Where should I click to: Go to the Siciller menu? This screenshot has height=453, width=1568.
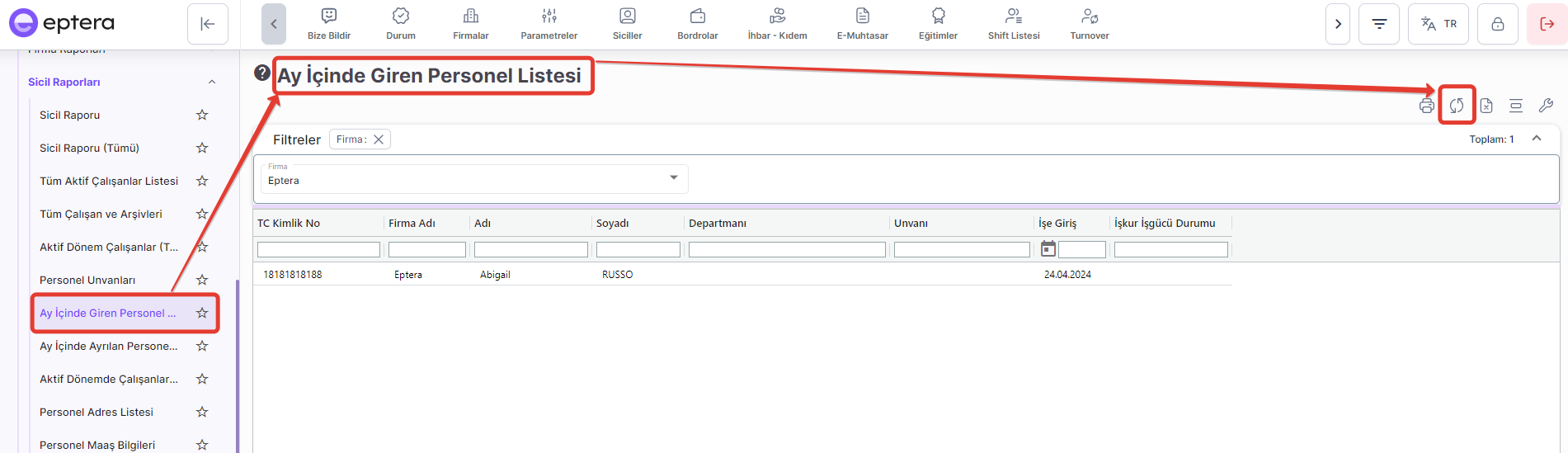point(627,24)
